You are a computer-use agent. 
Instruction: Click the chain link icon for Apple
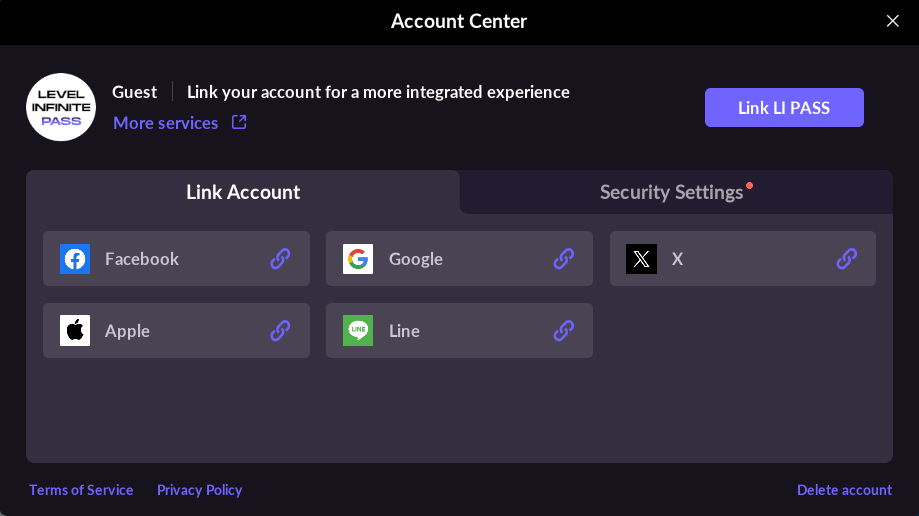(x=280, y=331)
